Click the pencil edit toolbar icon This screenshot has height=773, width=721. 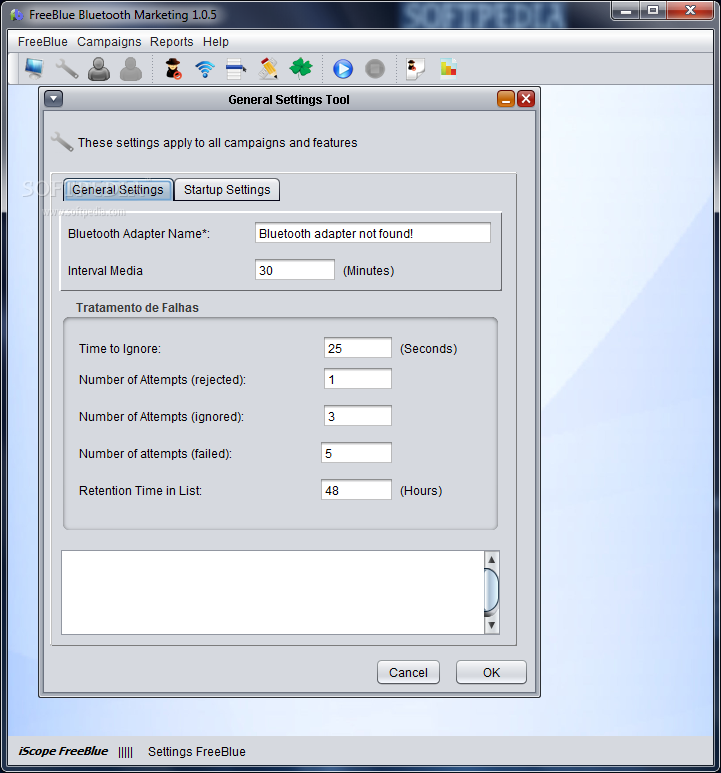point(268,69)
